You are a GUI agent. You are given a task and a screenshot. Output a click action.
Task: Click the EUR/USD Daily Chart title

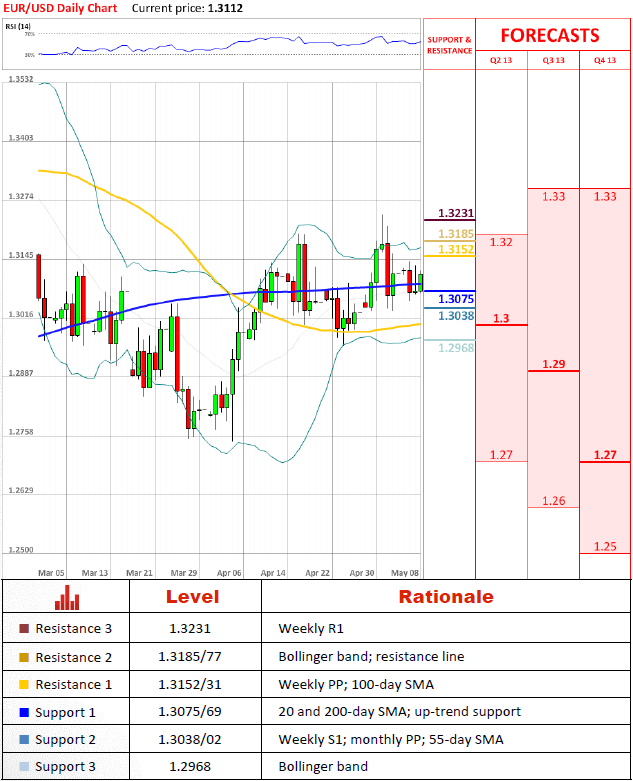click(x=60, y=8)
